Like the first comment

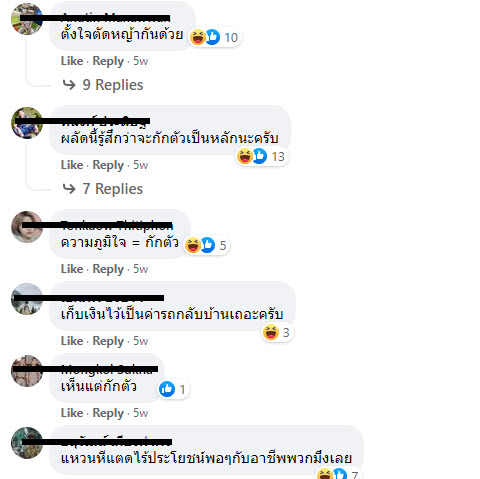72,61
